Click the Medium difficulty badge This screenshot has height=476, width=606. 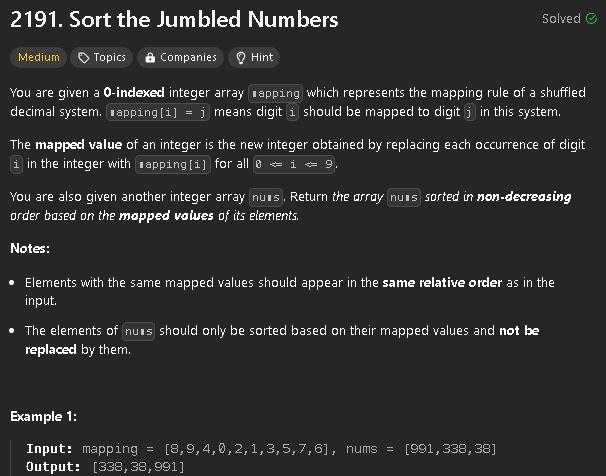[x=39, y=58]
